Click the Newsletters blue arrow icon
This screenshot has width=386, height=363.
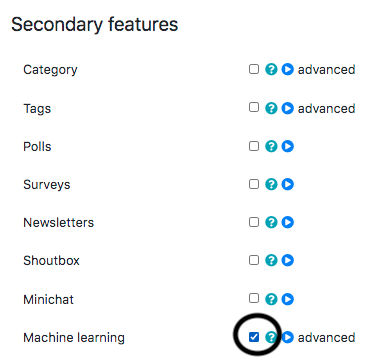coord(287,222)
